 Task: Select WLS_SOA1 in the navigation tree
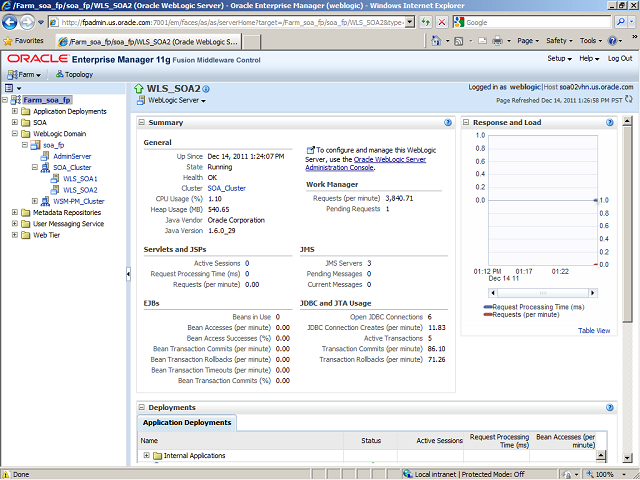[80, 178]
